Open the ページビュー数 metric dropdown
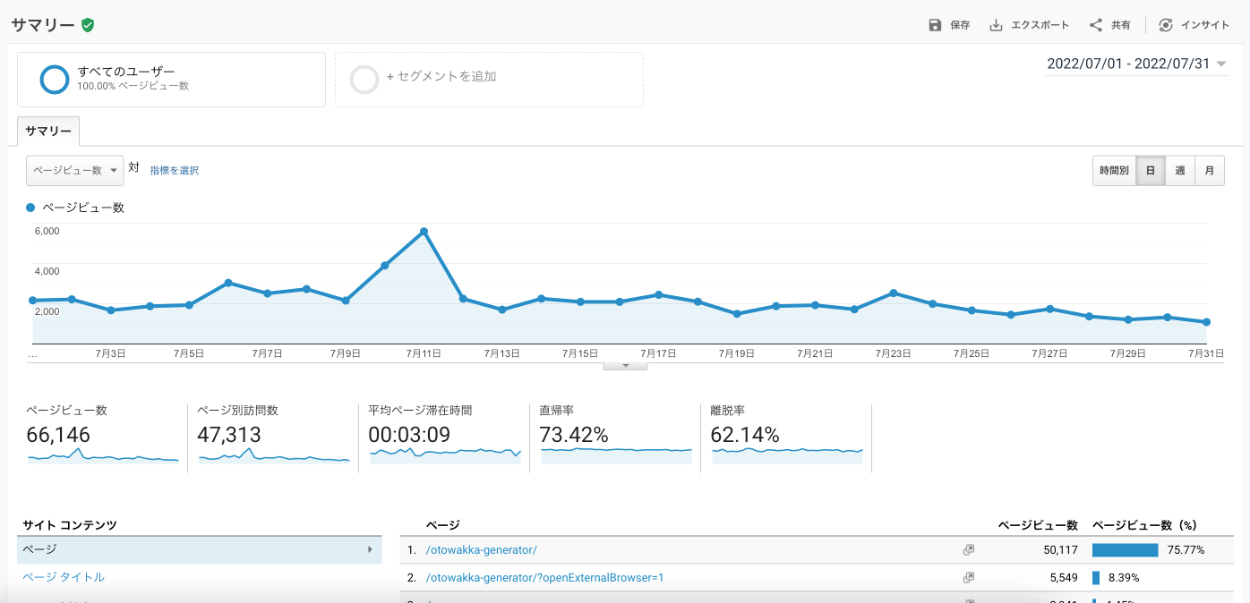 click(75, 170)
